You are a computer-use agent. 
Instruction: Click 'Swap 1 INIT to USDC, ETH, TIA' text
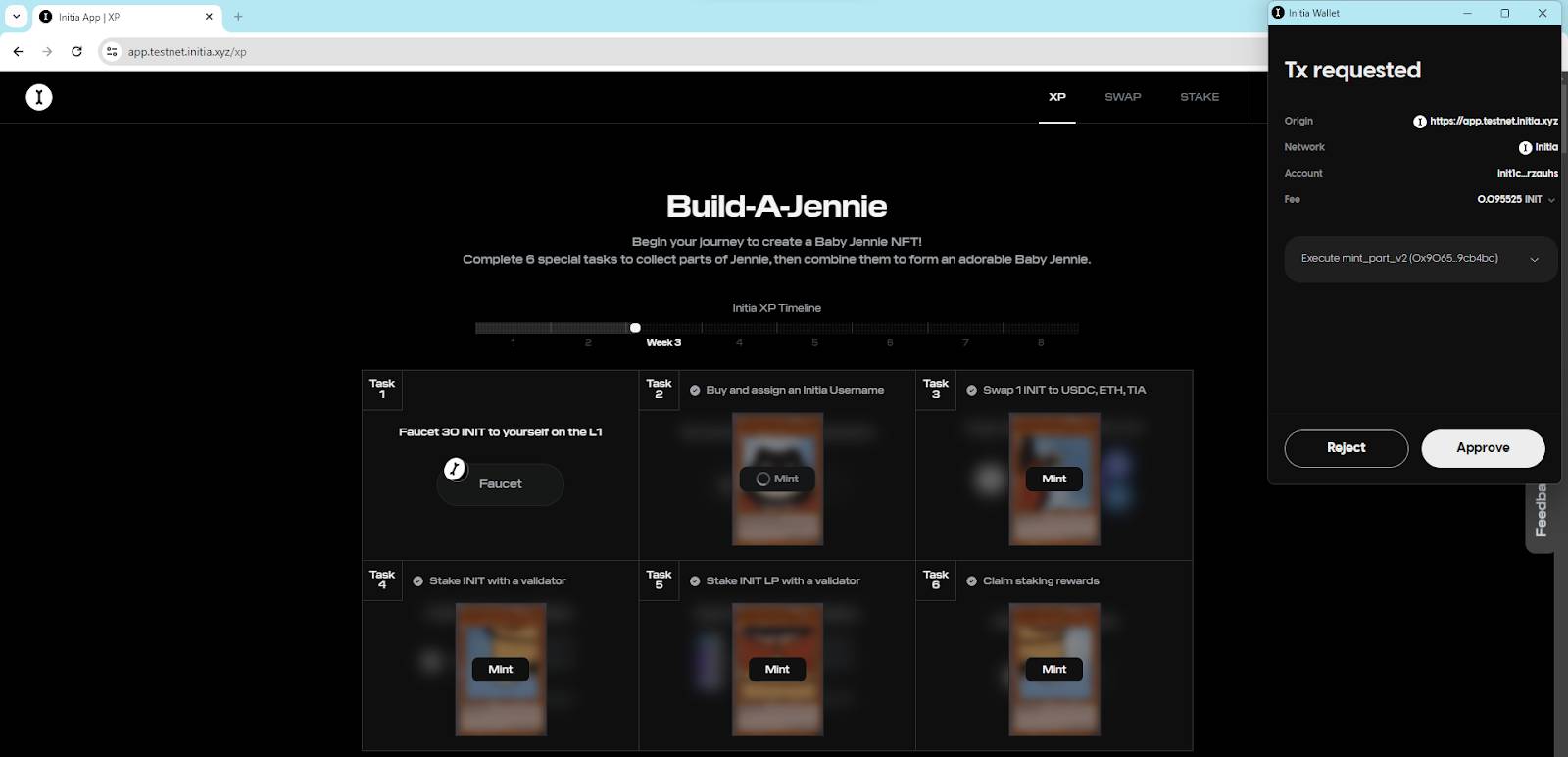click(1064, 390)
